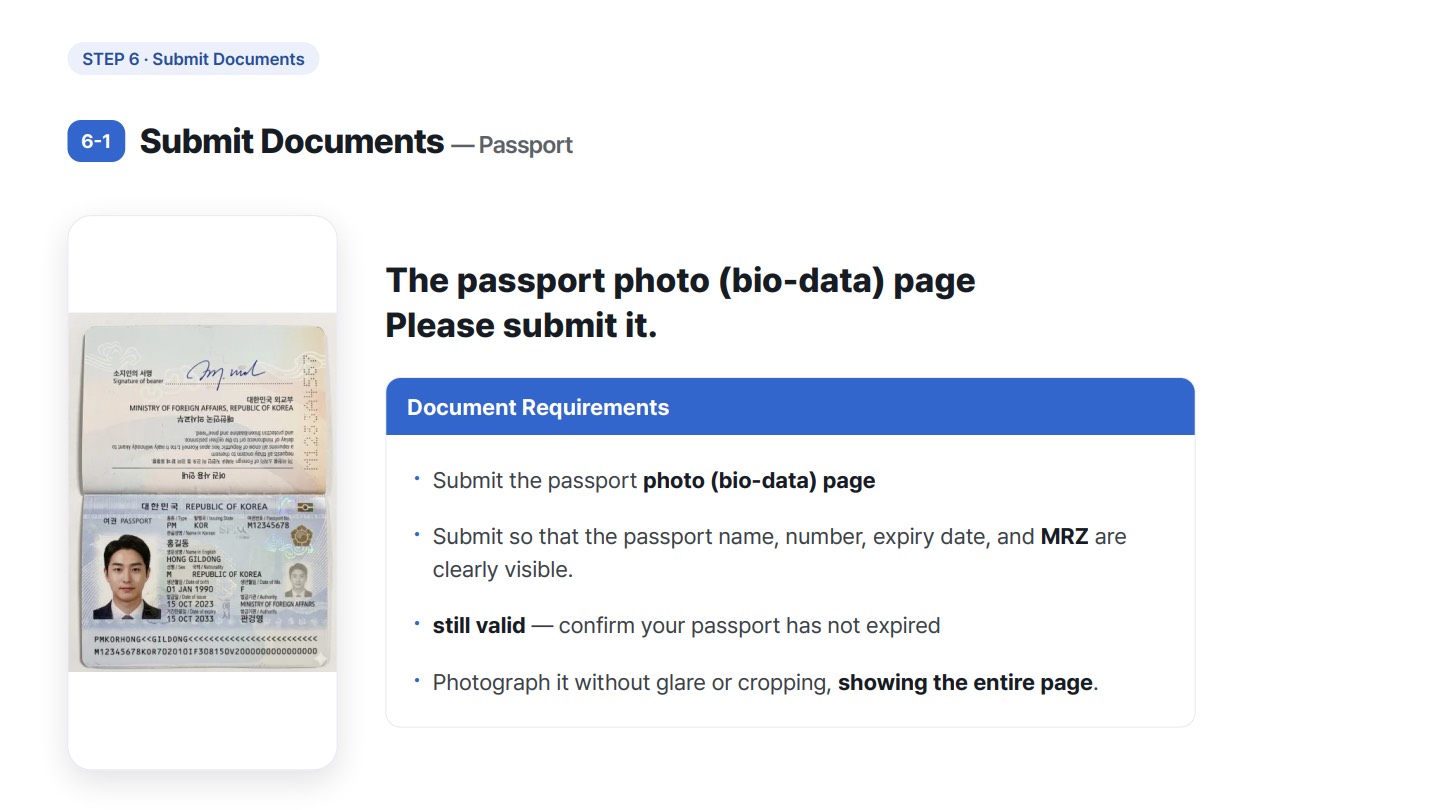This screenshot has height=810, width=1440.
Task: Click the 15 OCT 2033 expiry date
Action: [190, 619]
